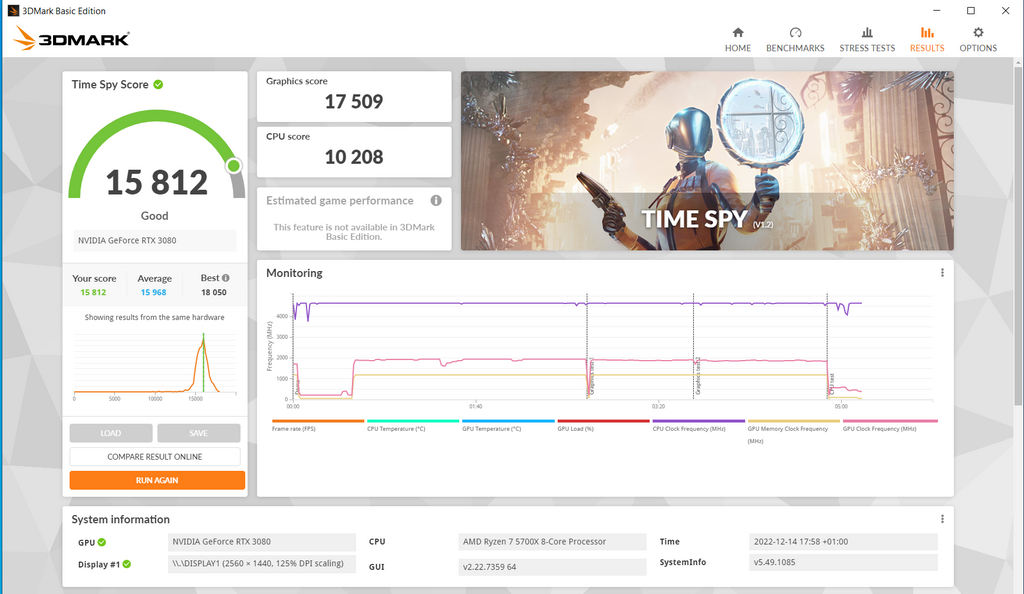This screenshot has width=1024, height=594.
Task: Toggle CPU Clock Frequency legend entry
Action: tap(698, 426)
